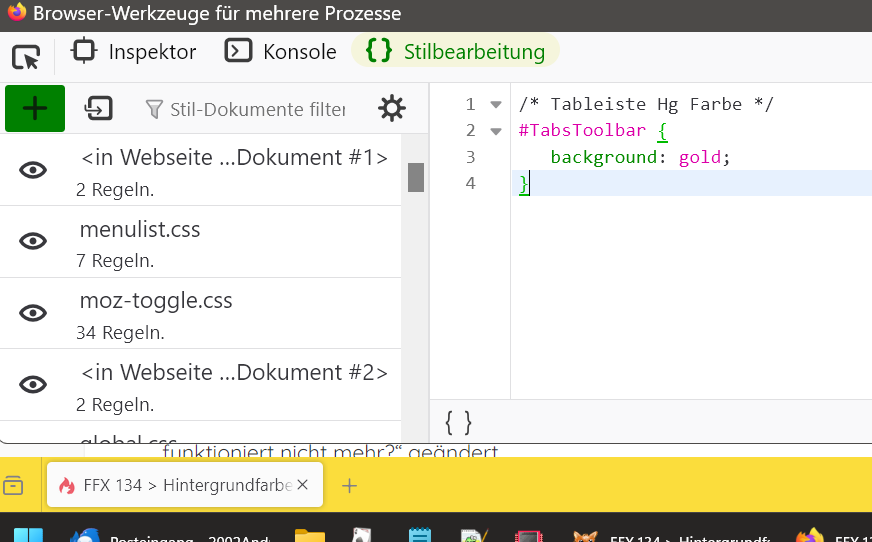
Task: Create a new style sheet
Action: click(35, 108)
